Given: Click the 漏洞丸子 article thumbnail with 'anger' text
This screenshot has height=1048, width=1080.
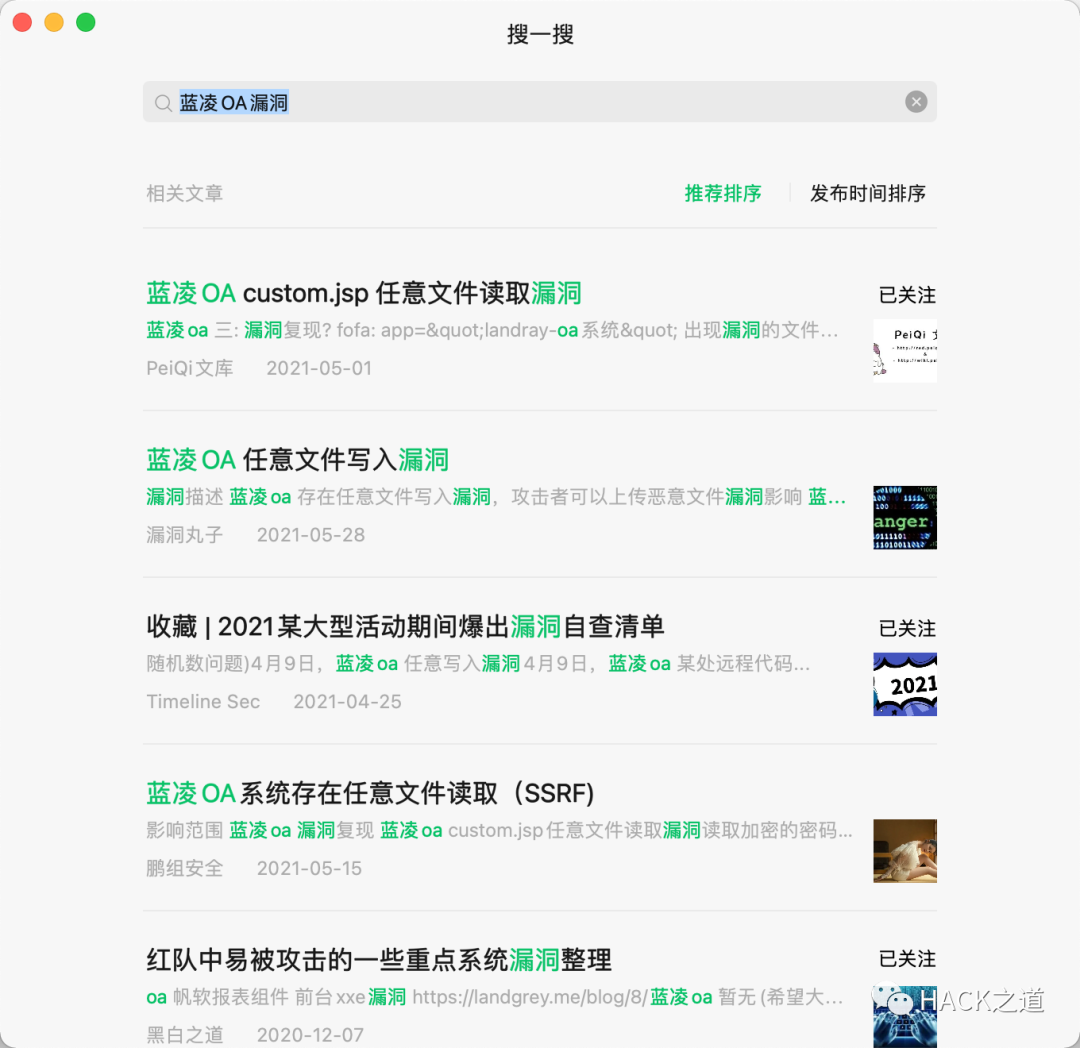Looking at the screenshot, I should coord(904,517).
